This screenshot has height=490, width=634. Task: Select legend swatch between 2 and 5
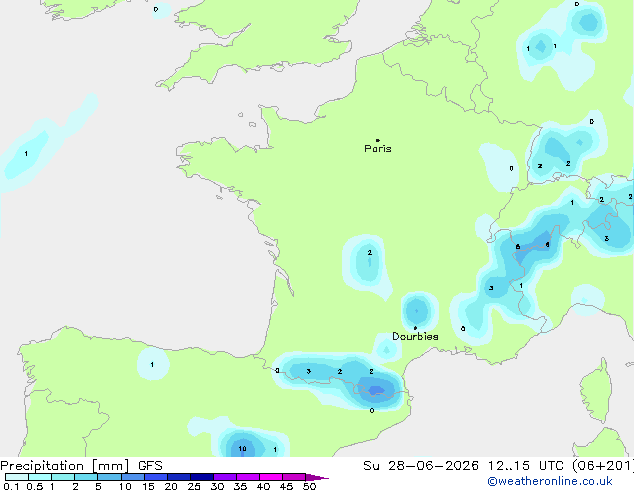(x=86, y=477)
